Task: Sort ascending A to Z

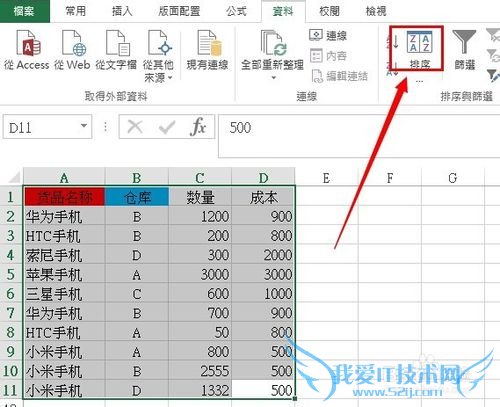Action: 393,41
